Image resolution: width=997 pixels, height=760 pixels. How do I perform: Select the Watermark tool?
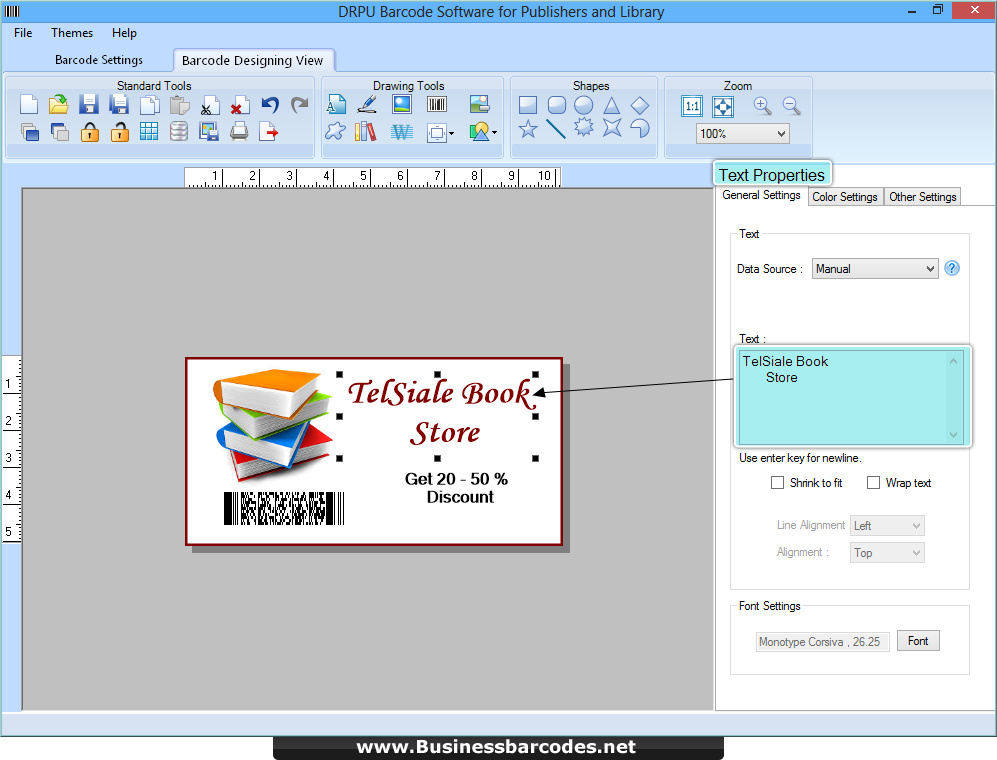(x=401, y=131)
